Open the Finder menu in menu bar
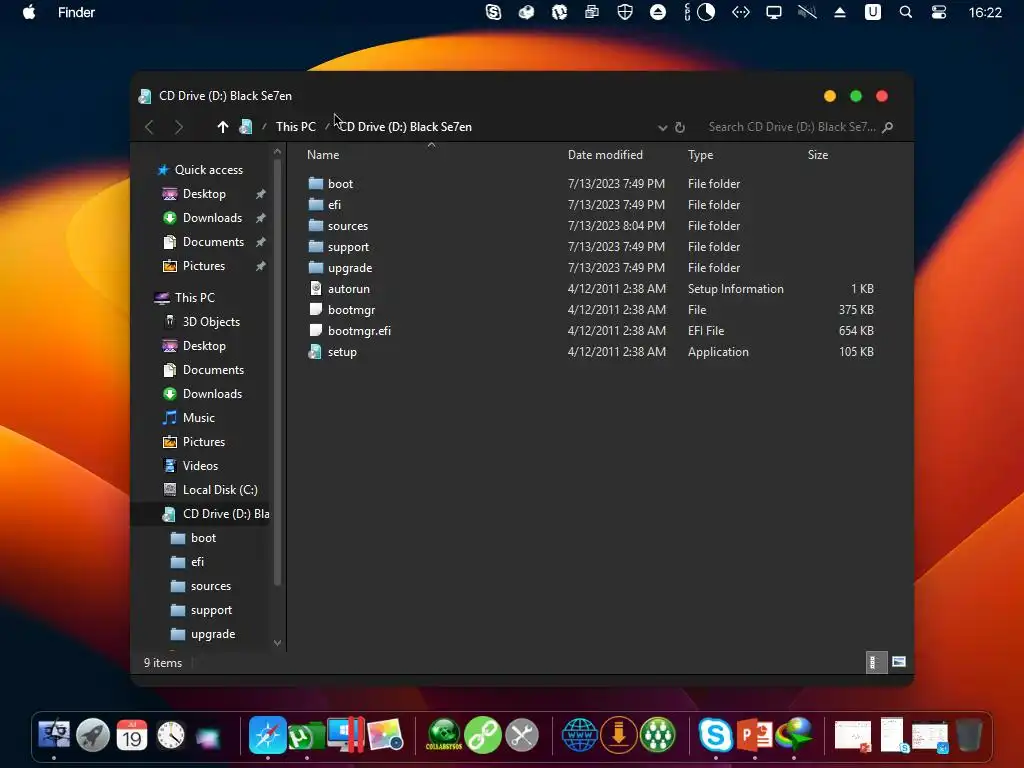1024x768 pixels. pos(76,12)
